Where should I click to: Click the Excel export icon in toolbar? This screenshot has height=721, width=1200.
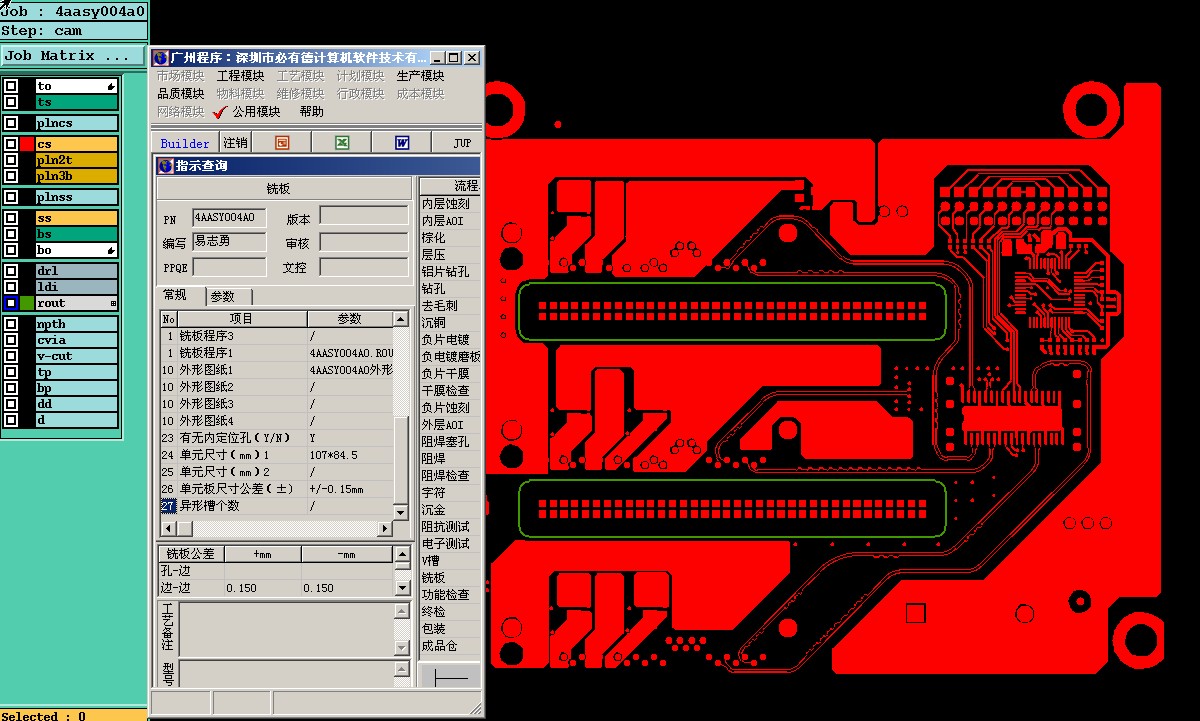click(x=341, y=143)
